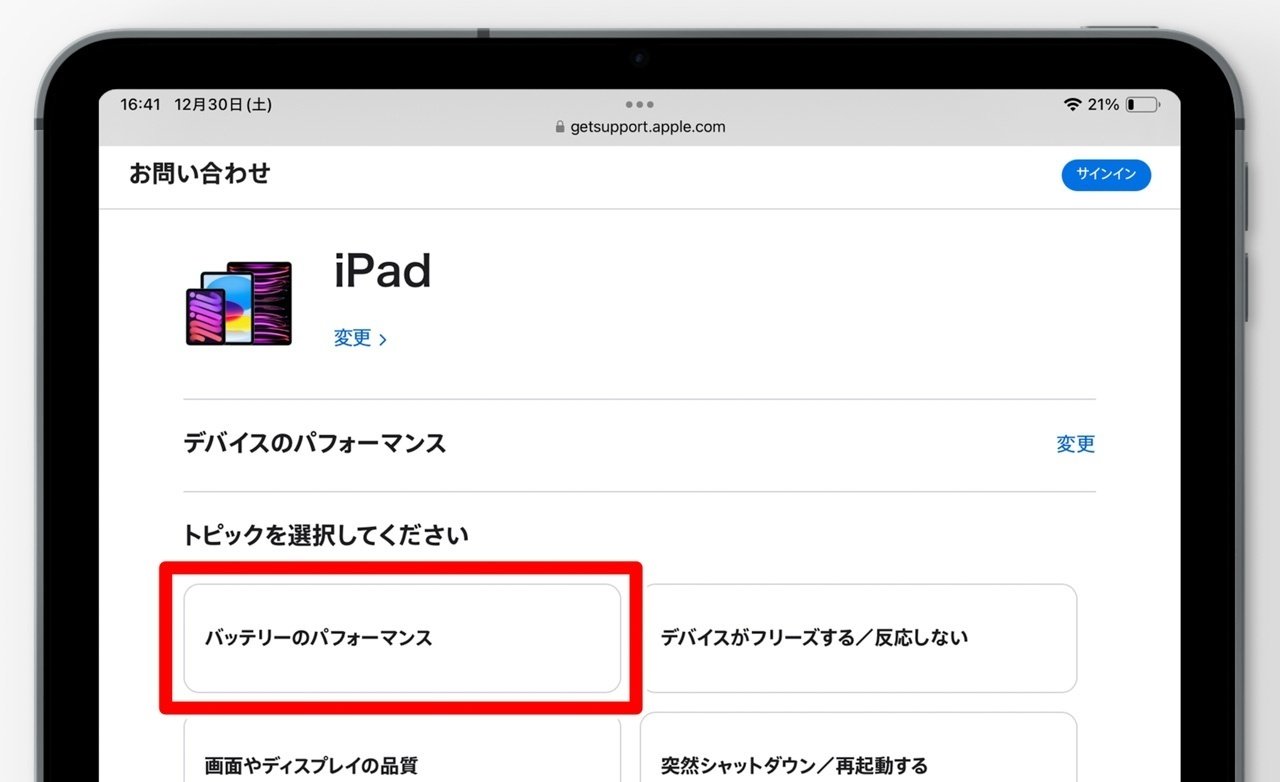Screen dimensions: 1280x782
Task: Tap the padlock icon in the address bar
Action: tap(559, 127)
